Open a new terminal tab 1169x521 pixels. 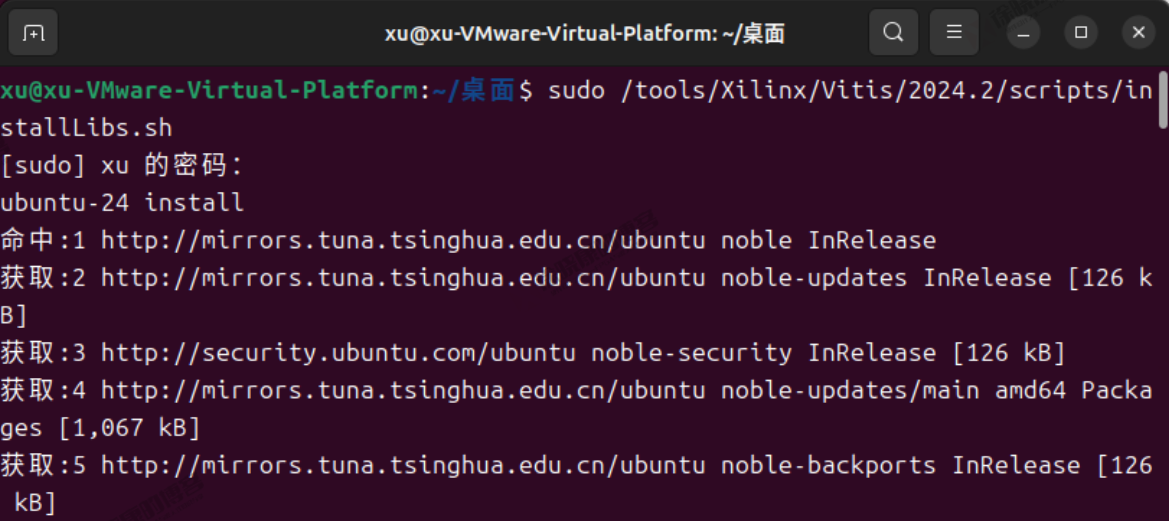(x=34, y=34)
